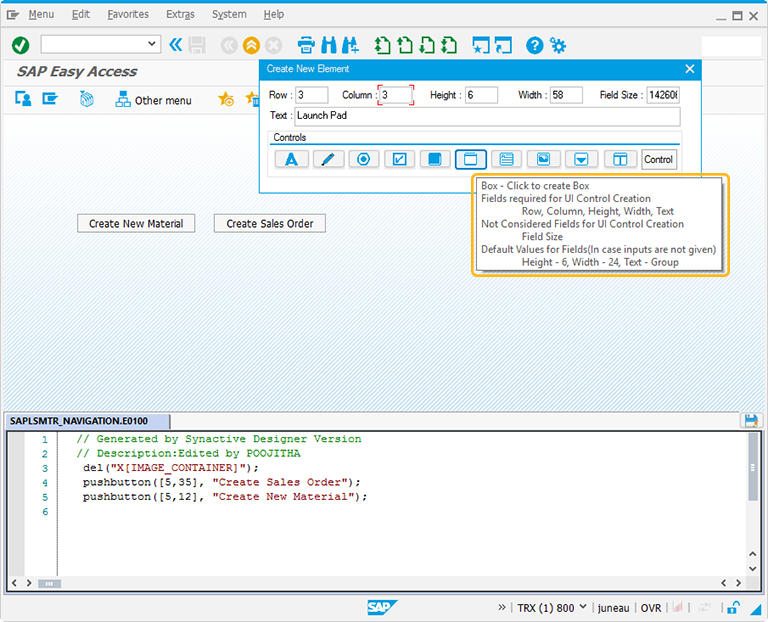This screenshot has width=768, height=622.
Task: Open the Help menu
Action: tap(273, 15)
